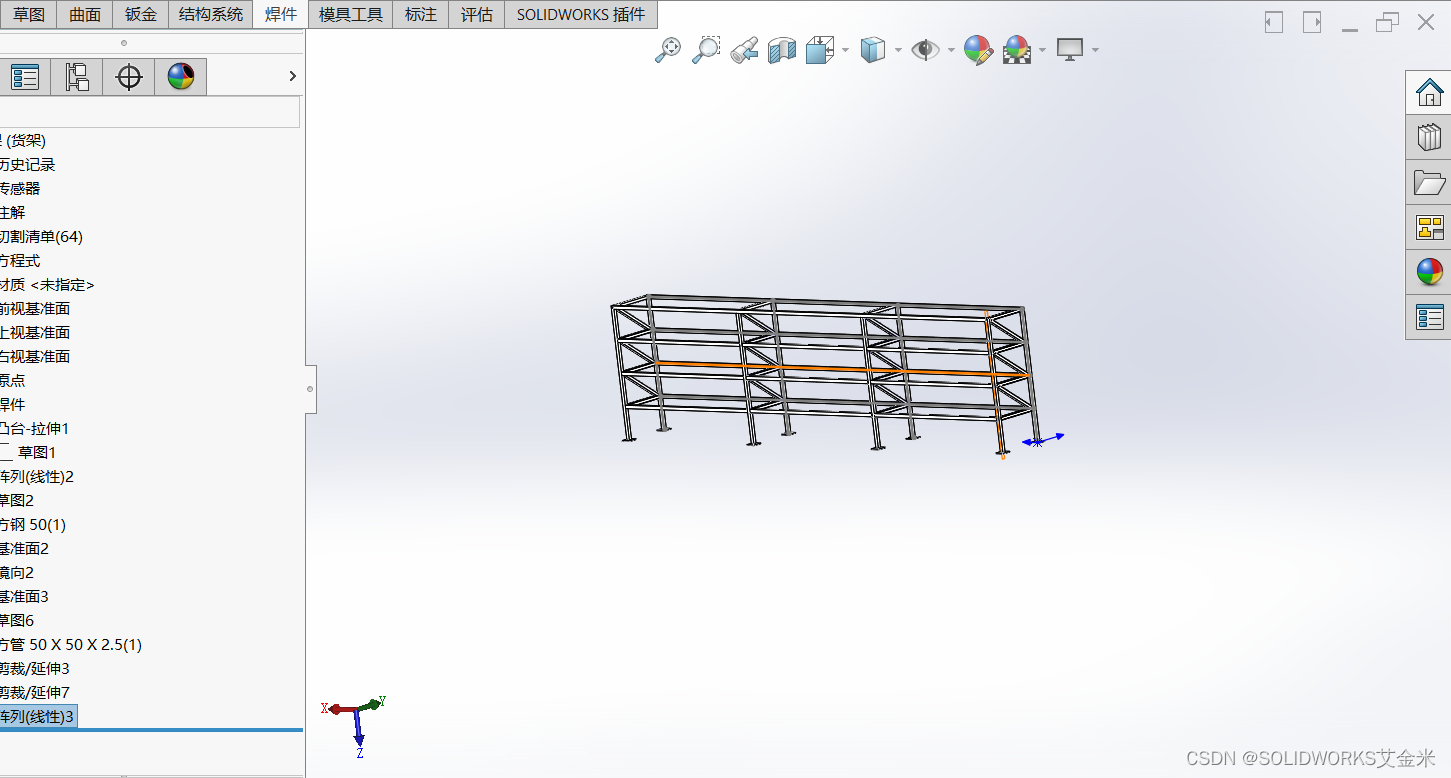Click the Previous View icon
This screenshot has width=1451, height=778.
pyautogui.click(x=744, y=50)
